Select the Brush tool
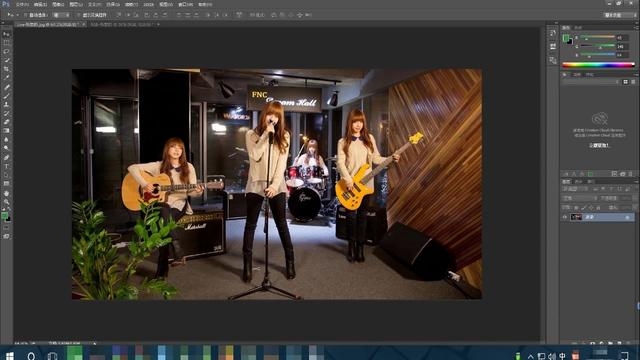The width and height of the screenshot is (640, 360). click(7, 96)
